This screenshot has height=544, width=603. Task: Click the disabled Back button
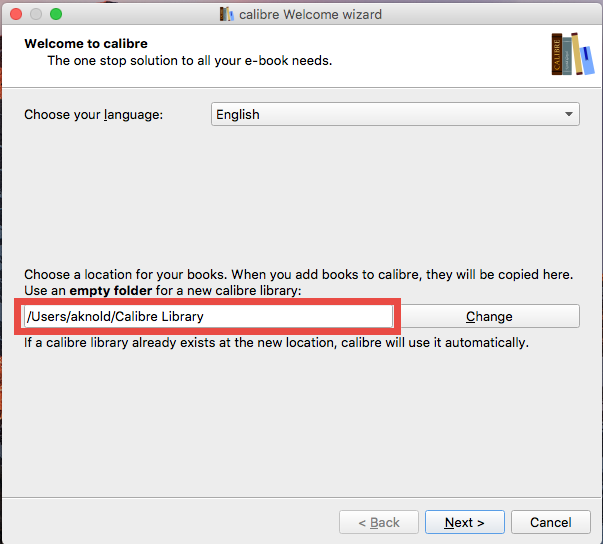pos(379,522)
